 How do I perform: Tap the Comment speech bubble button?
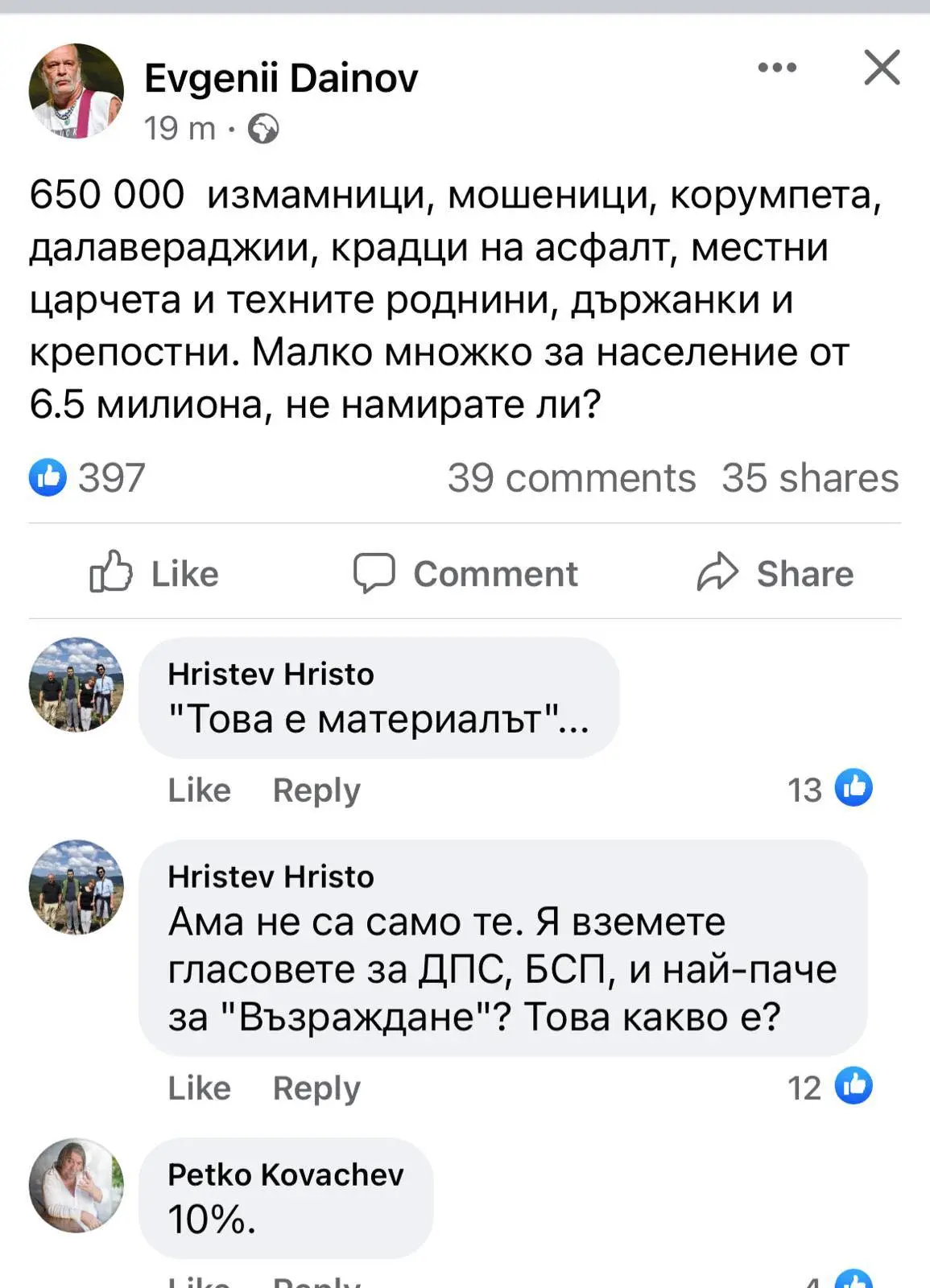(x=465, y=574)
